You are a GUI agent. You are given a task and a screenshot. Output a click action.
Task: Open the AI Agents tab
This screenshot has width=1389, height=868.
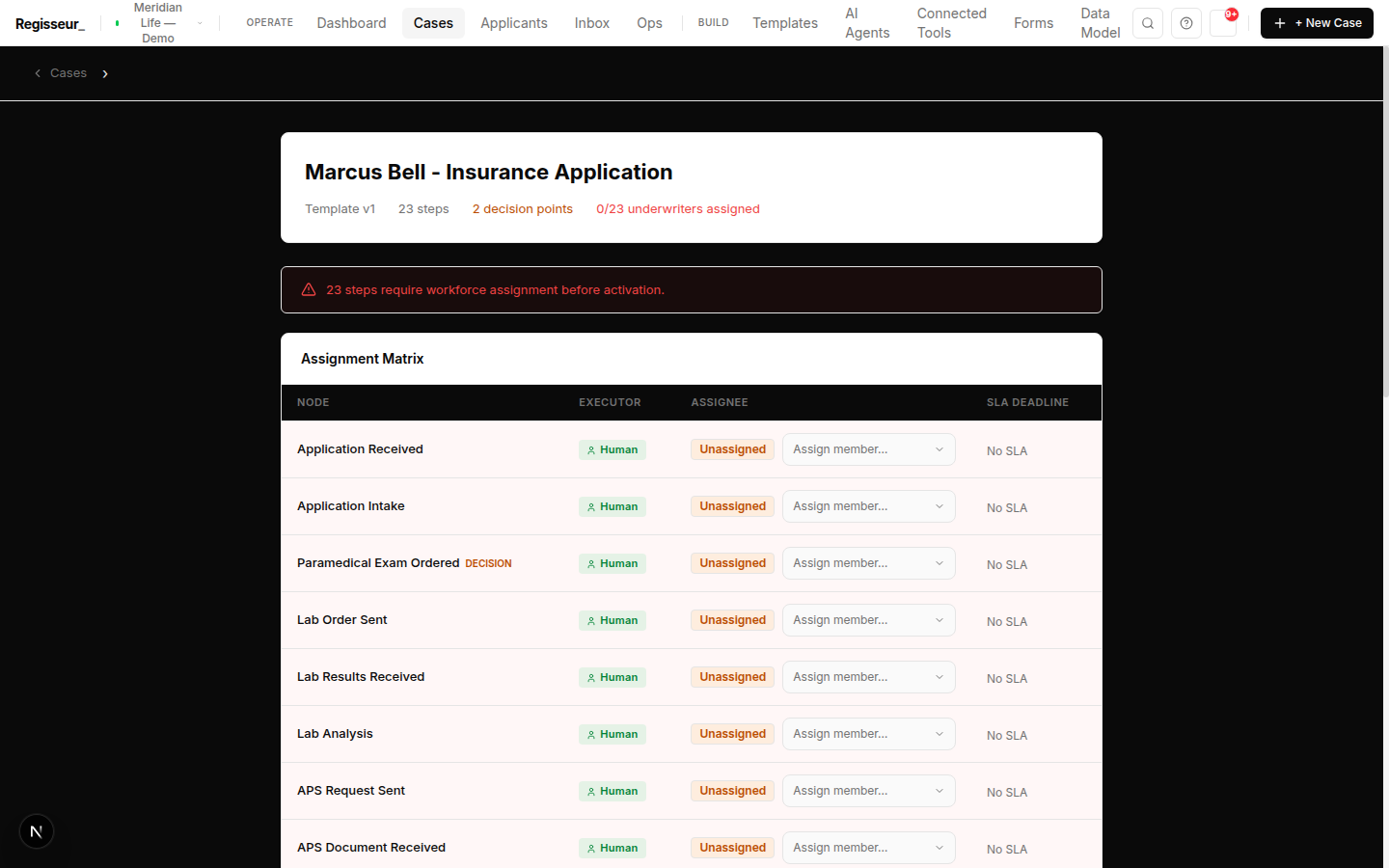[867, 23]
